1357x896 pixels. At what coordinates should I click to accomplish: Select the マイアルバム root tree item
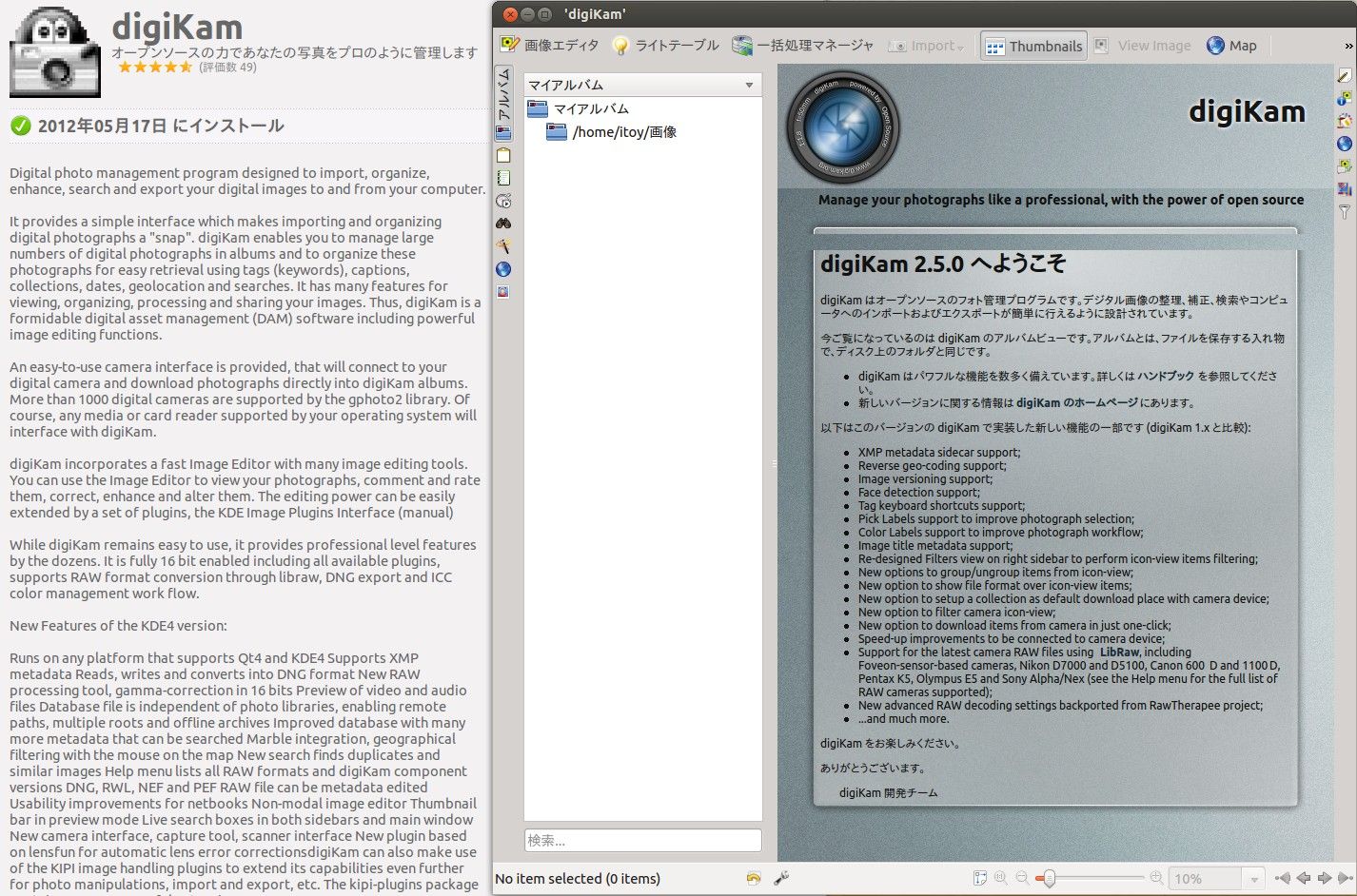pos(578,108)
